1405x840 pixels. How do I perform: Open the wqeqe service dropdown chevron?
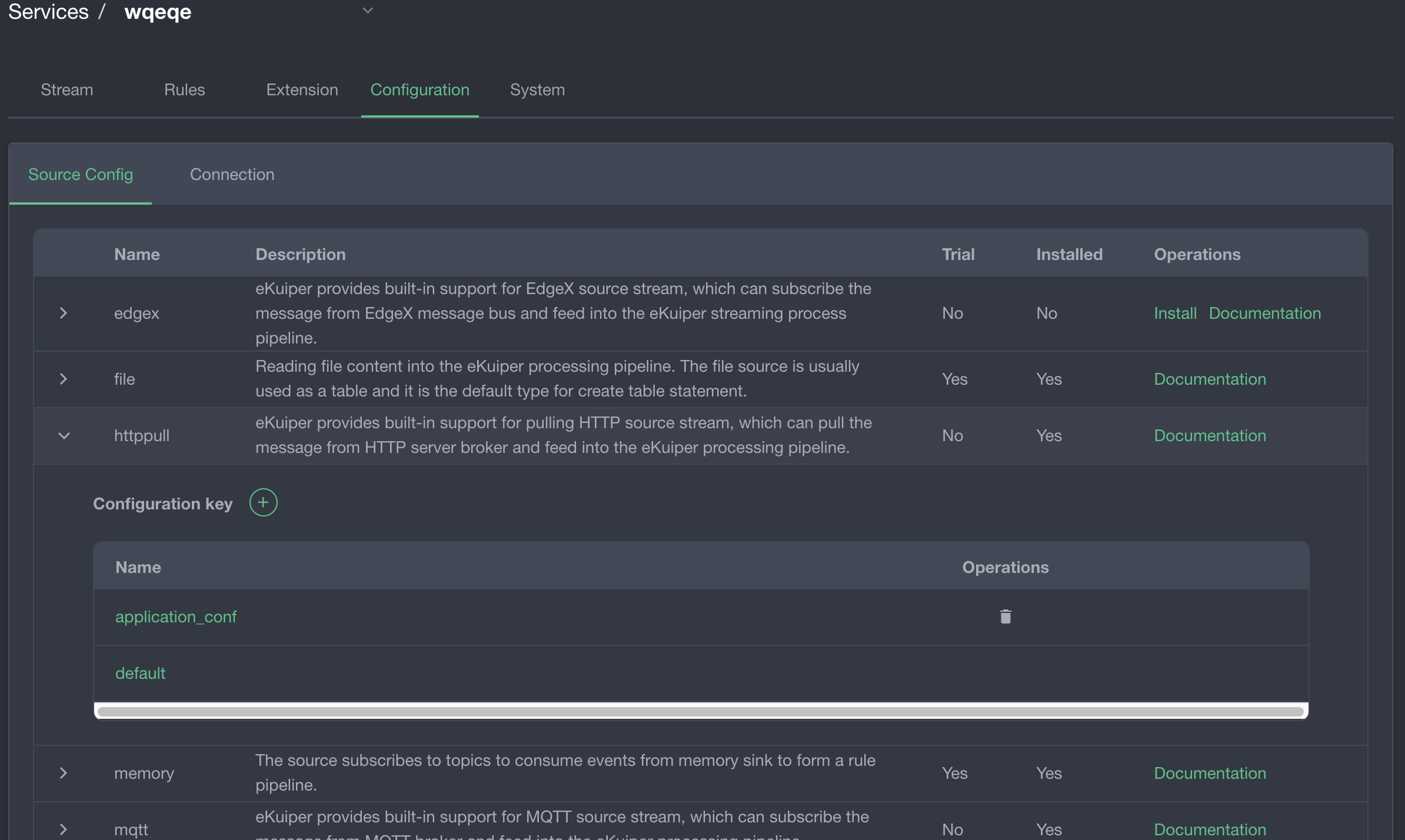click(368, 11)
